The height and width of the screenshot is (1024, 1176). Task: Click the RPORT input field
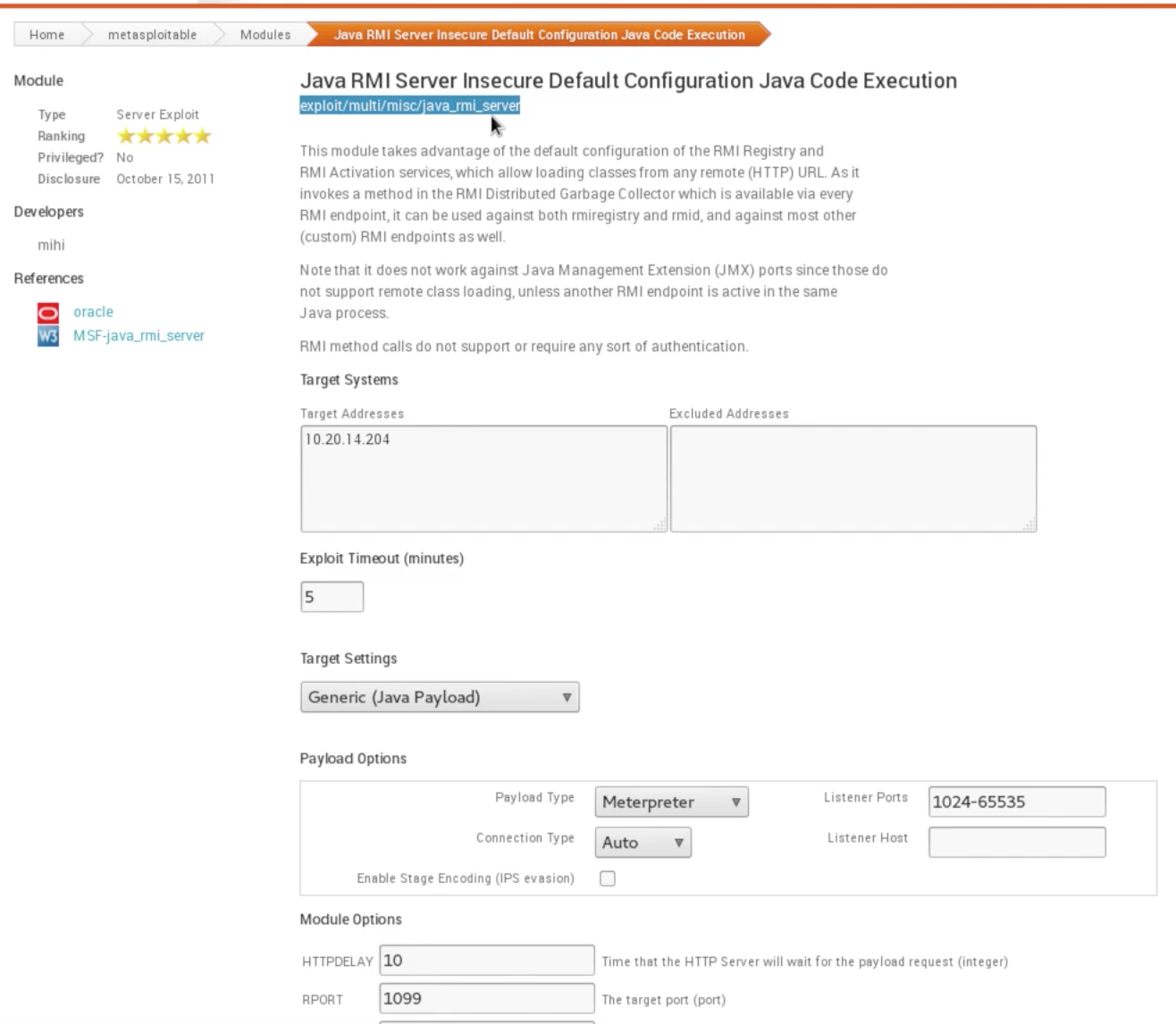(x=487, y=998)
